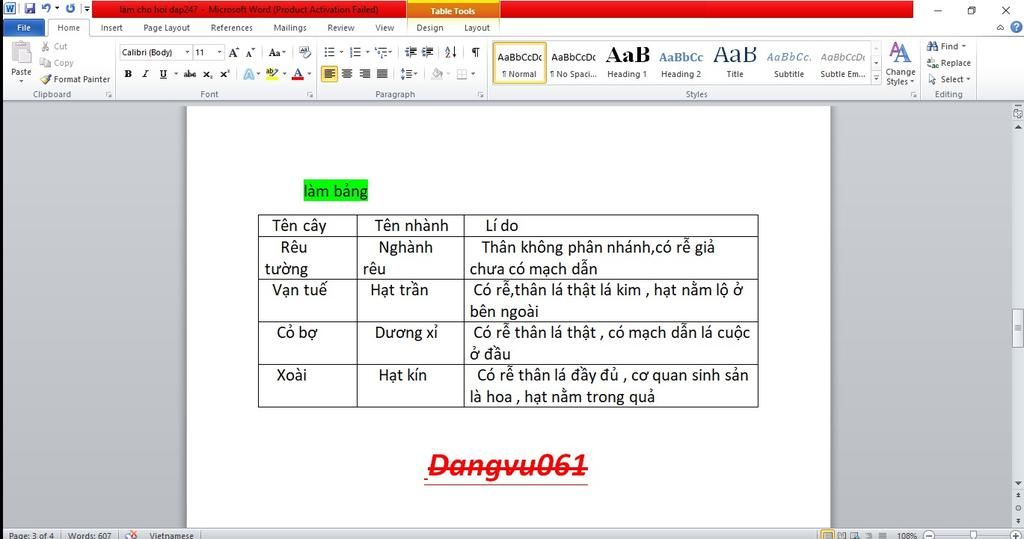The height and width of the screenshot is (539, 1024).
Task: Toggle Subscript formatting
Action: point(207,74)
